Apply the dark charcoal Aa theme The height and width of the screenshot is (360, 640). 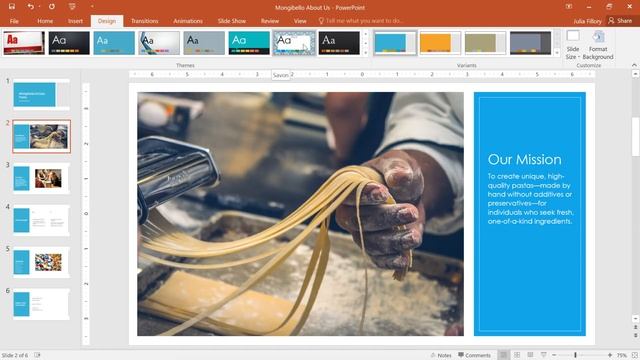(339, 43)
